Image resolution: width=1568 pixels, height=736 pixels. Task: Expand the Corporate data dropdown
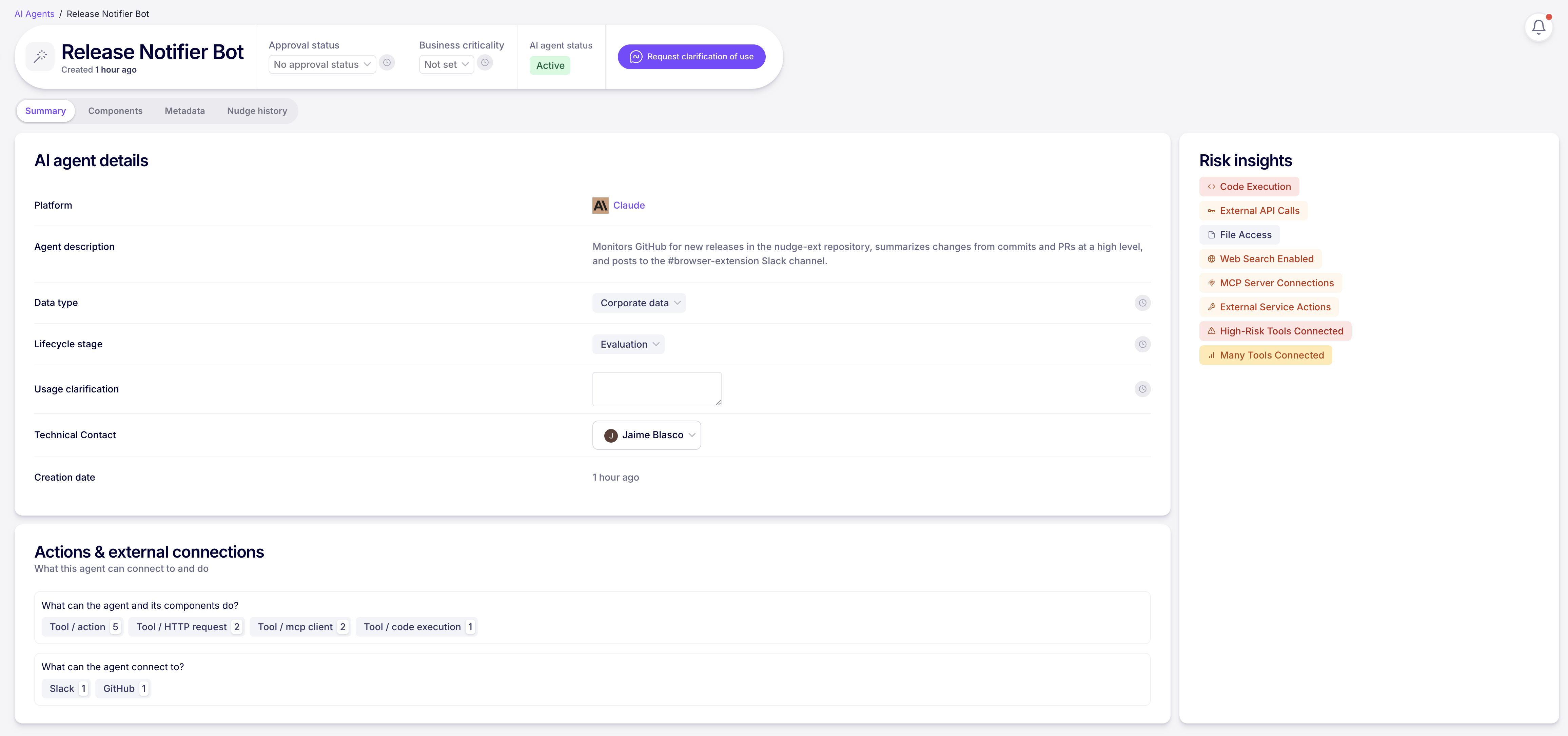tap(639, 303)
